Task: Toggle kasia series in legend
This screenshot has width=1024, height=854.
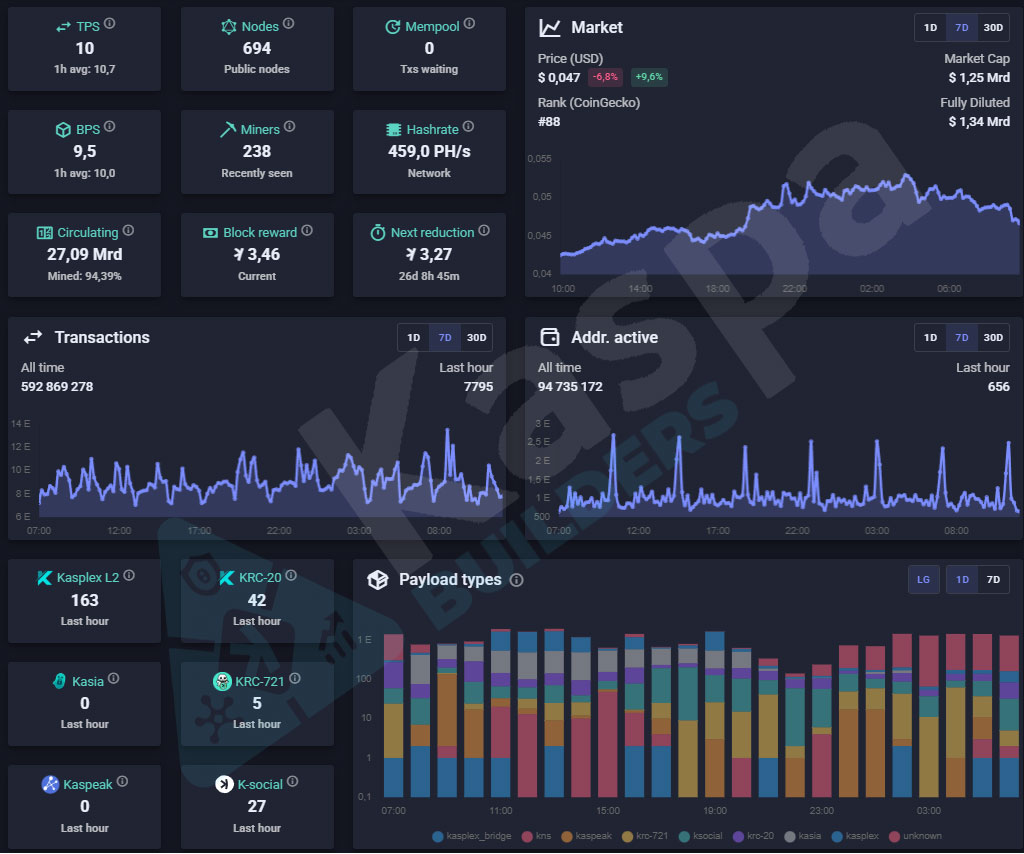Action: [x=803, y=836]
